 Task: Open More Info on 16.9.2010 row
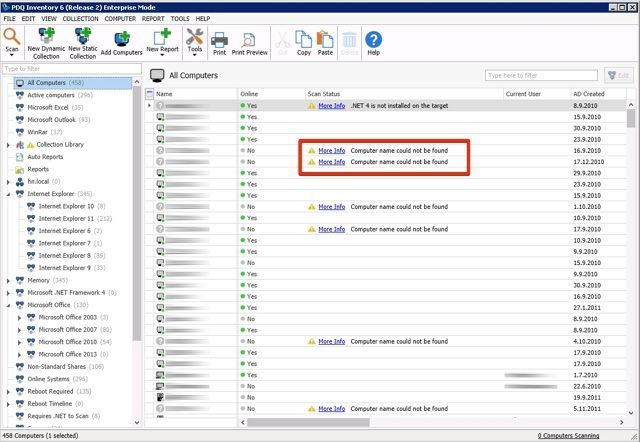(331, 151)
